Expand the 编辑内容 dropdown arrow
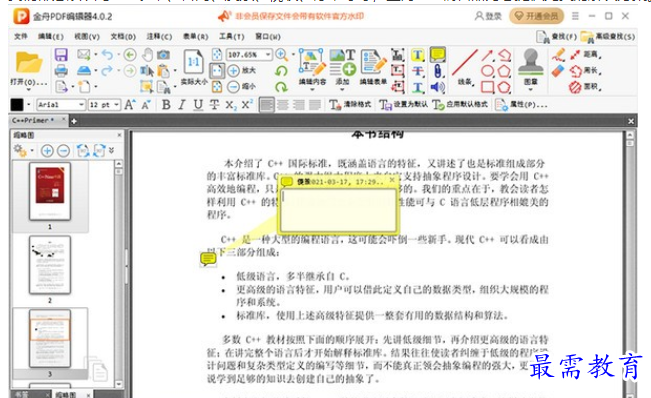 (312, 89)
